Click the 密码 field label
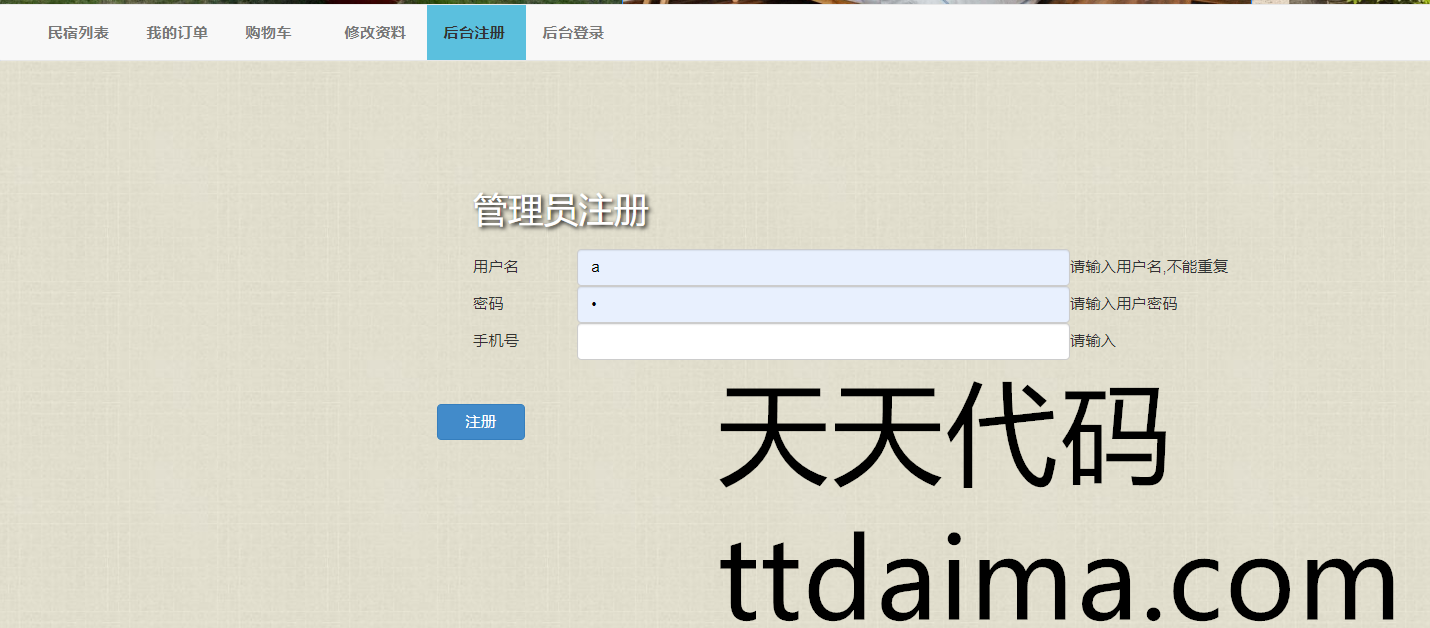Image resolution: width=1430 pixels, height=628 pixels. 488,304
